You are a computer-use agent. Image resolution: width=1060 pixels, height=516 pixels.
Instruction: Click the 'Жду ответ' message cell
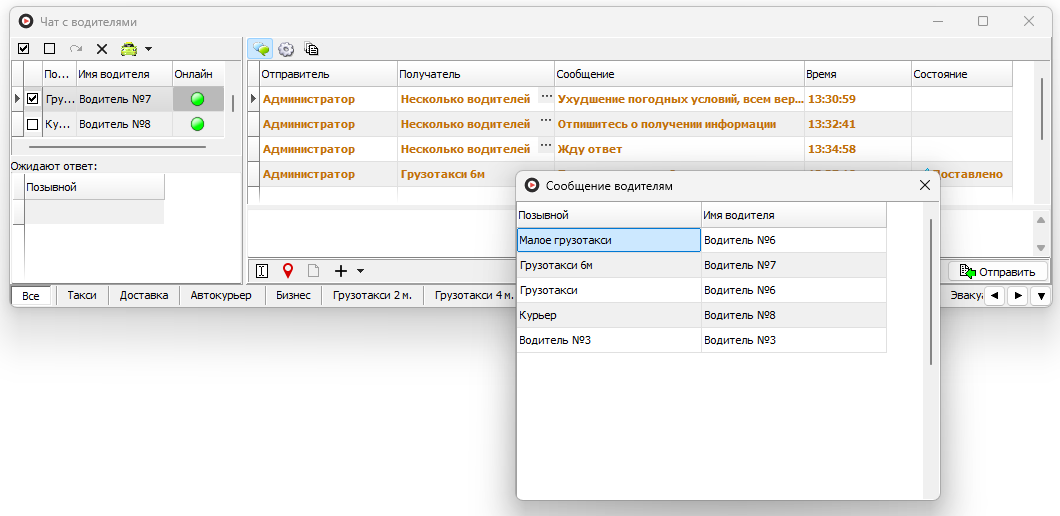click(x=679, y=149)
